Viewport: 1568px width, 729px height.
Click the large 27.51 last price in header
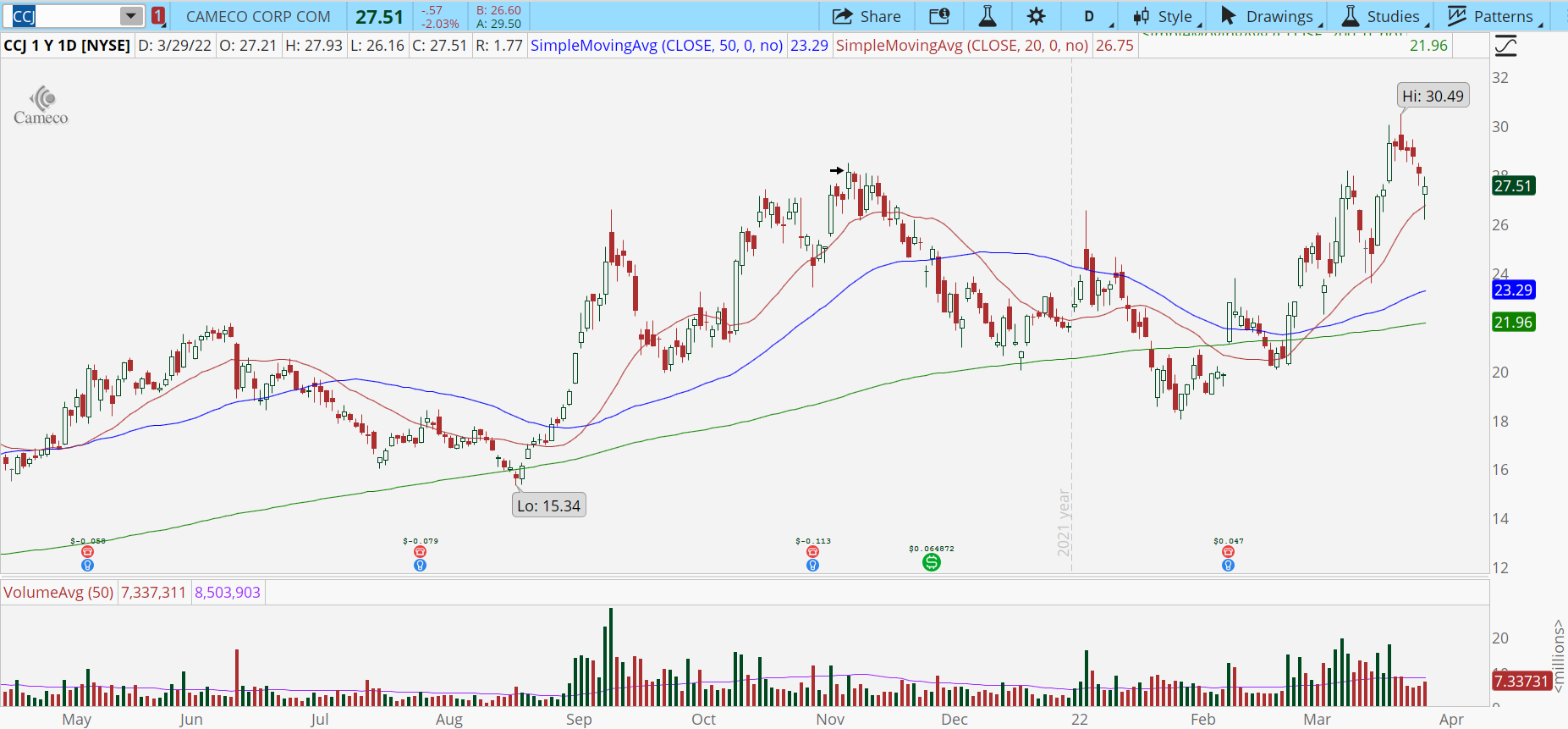tap(379, 16)
